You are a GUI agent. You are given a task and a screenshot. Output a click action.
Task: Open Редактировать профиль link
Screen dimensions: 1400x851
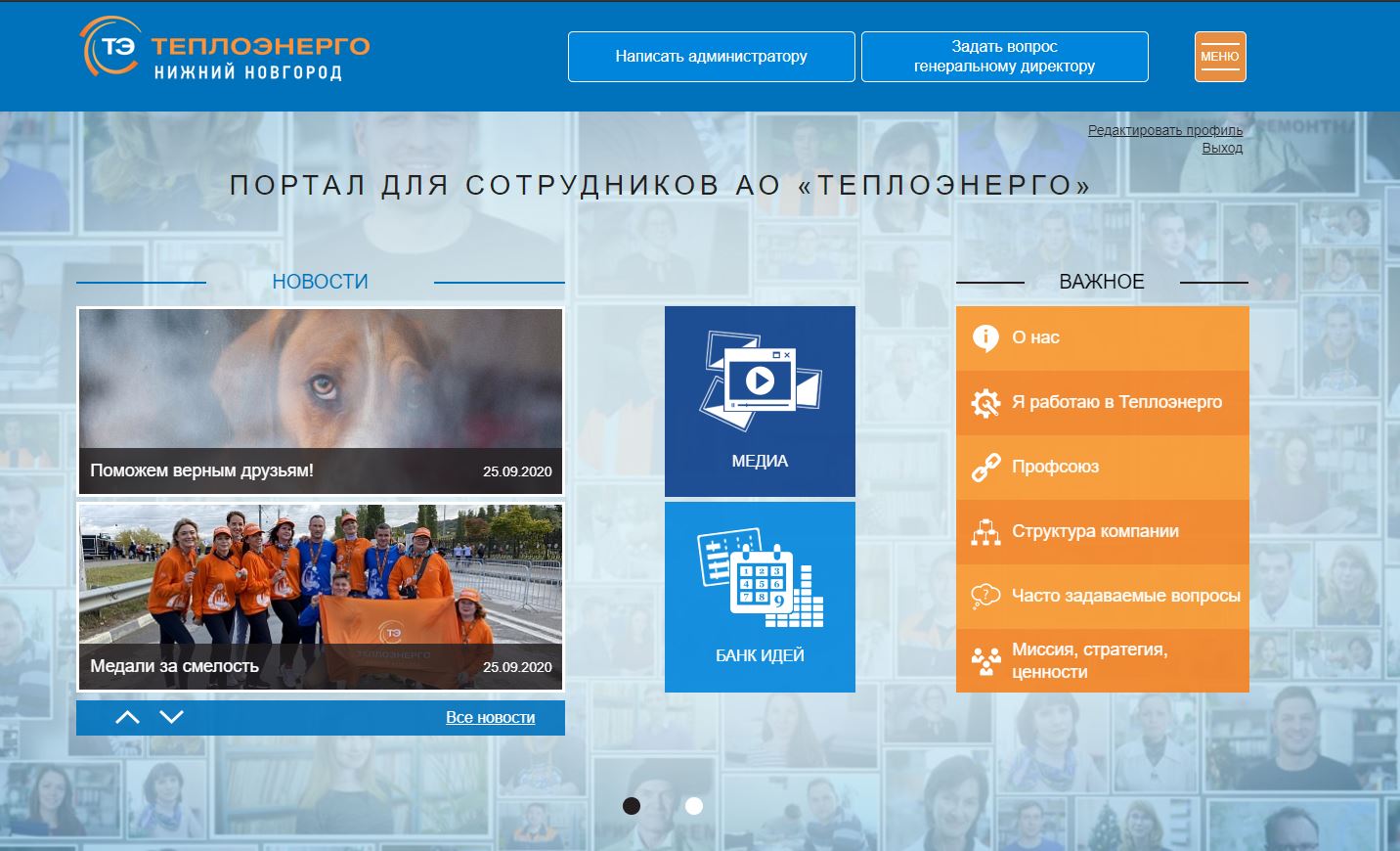pyautogui.click(x=1165, y=130)
